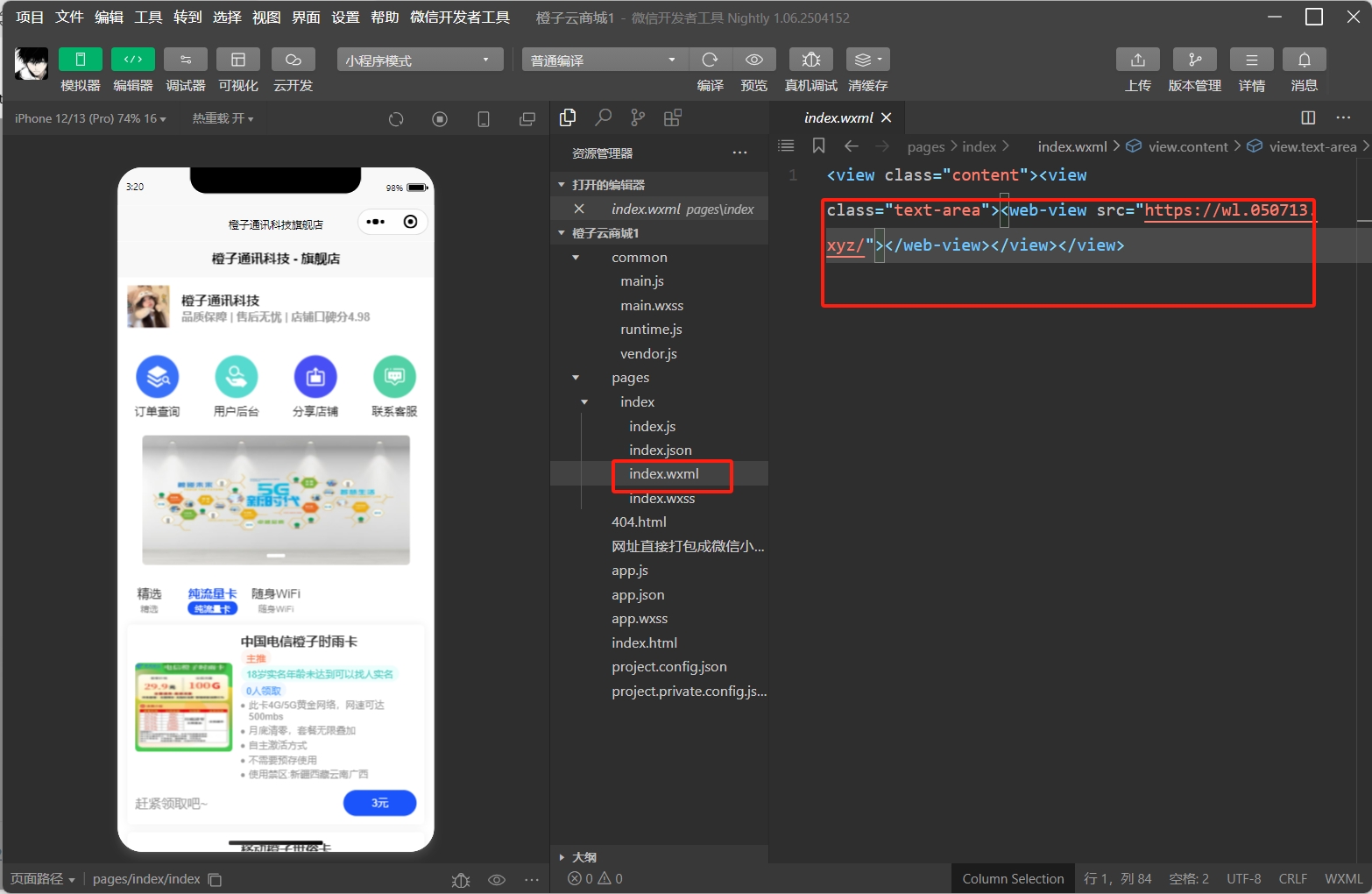The width and height of the screenshot is (1372, 894).
Task: Open app.json file
Action: point(638,595)
